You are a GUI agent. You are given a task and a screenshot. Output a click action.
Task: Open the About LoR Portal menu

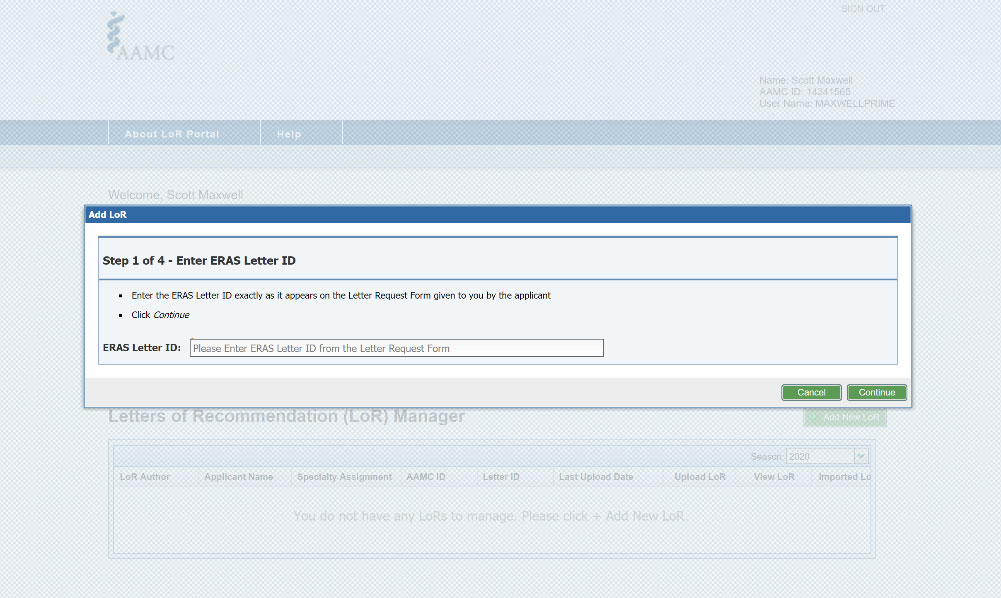click(x=171, y=134)
